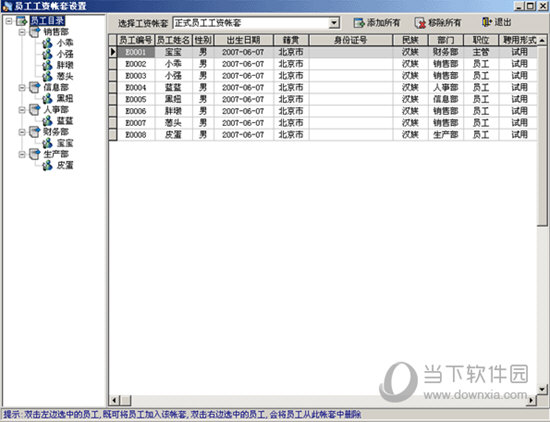550x422 pixels.
Task: Click the 人事部 department cell in the table
Action: point(446,88)
